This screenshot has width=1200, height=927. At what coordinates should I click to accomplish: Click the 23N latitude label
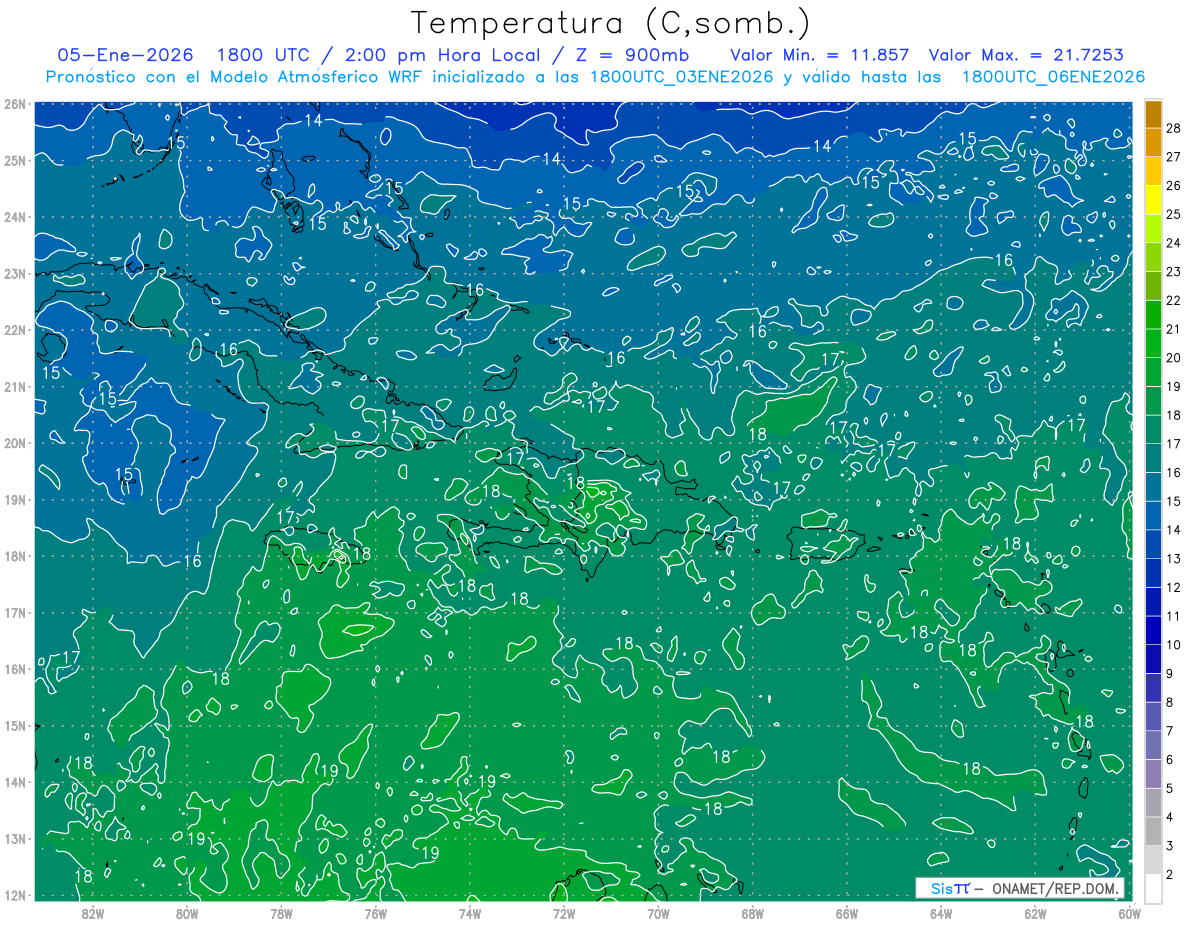coord(15,273)
